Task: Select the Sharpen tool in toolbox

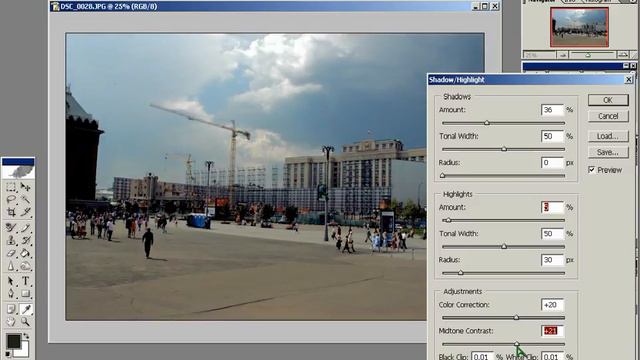Action: [11, 266]
